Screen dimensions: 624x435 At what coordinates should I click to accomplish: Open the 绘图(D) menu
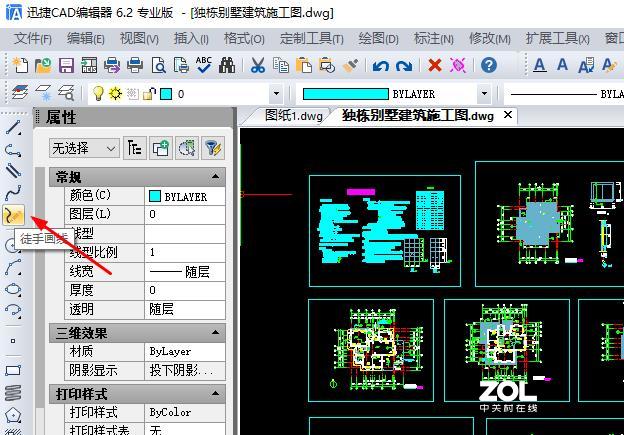click(378, 39)
